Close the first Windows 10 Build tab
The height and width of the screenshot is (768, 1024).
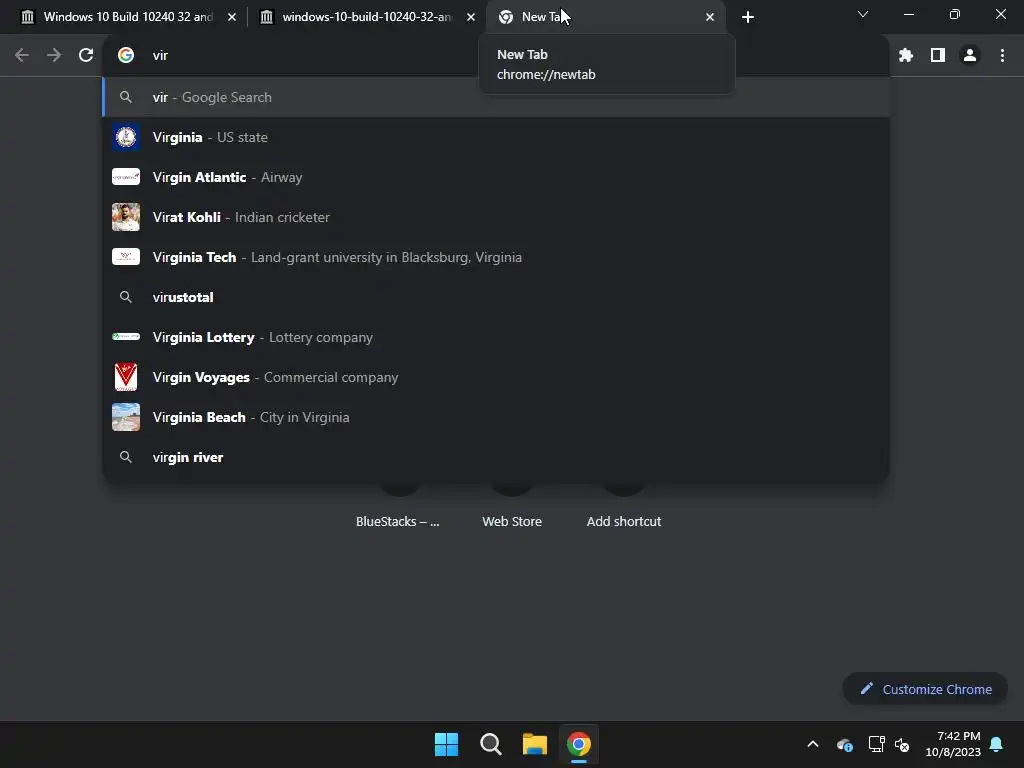[232, 17]
